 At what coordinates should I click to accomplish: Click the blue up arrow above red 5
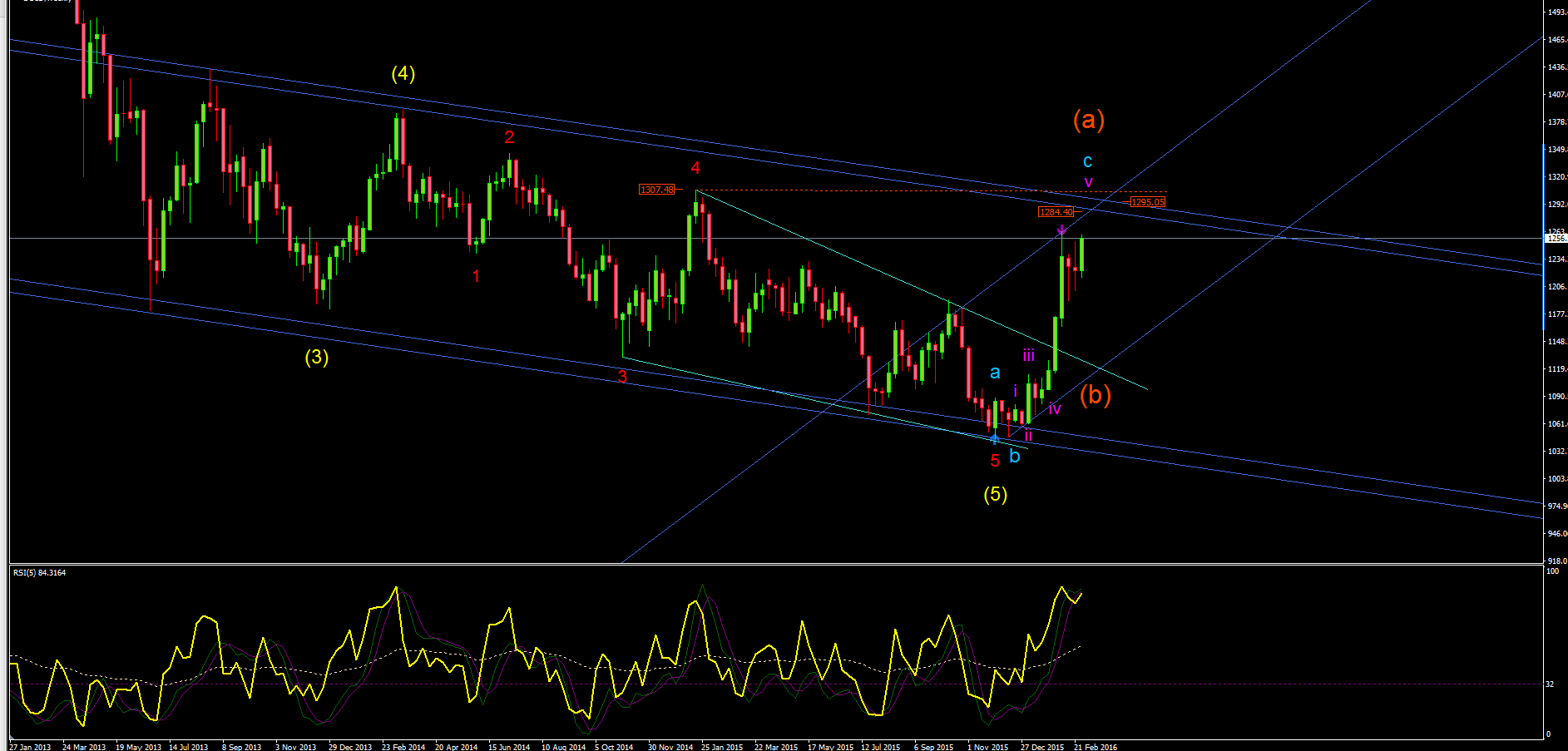click(994, 439)
